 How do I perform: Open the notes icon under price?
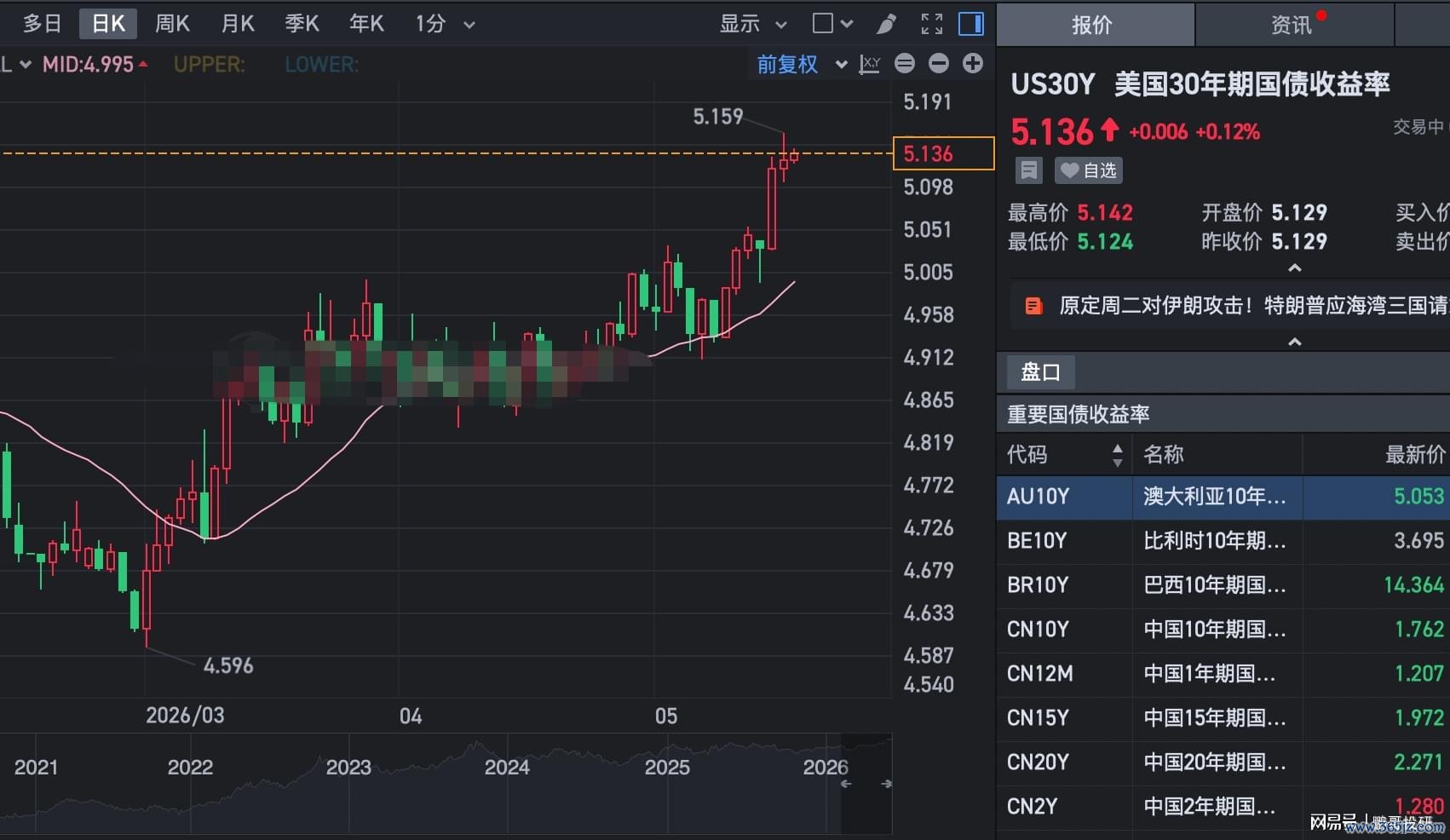[1028, 170]
